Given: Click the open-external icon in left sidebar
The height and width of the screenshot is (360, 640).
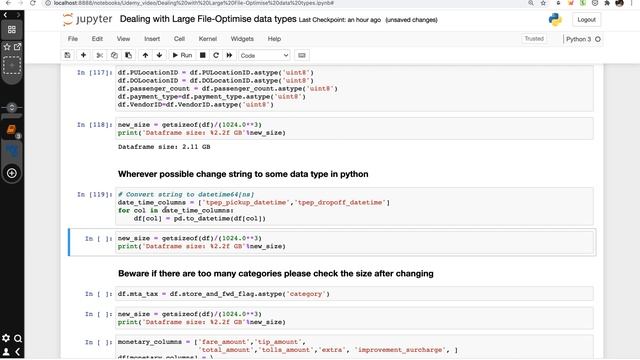Looking at the screenshot, I should pyautogui.click(x=17, y=47).
